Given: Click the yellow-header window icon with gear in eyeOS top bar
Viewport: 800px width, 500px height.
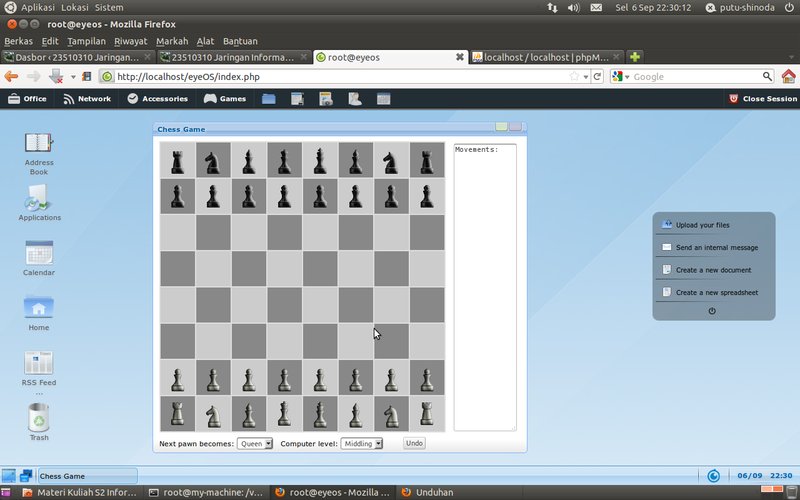Looking at the screenshot, I should [326, 98].
